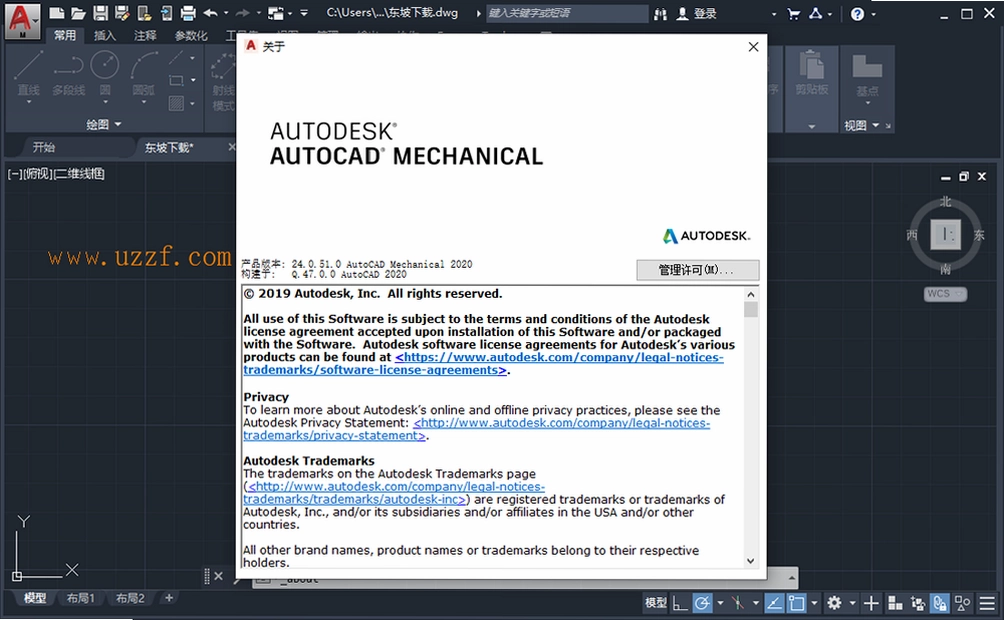Open the AutoCAD application menu button
The image size is (1004, 620).
(22, 20)
